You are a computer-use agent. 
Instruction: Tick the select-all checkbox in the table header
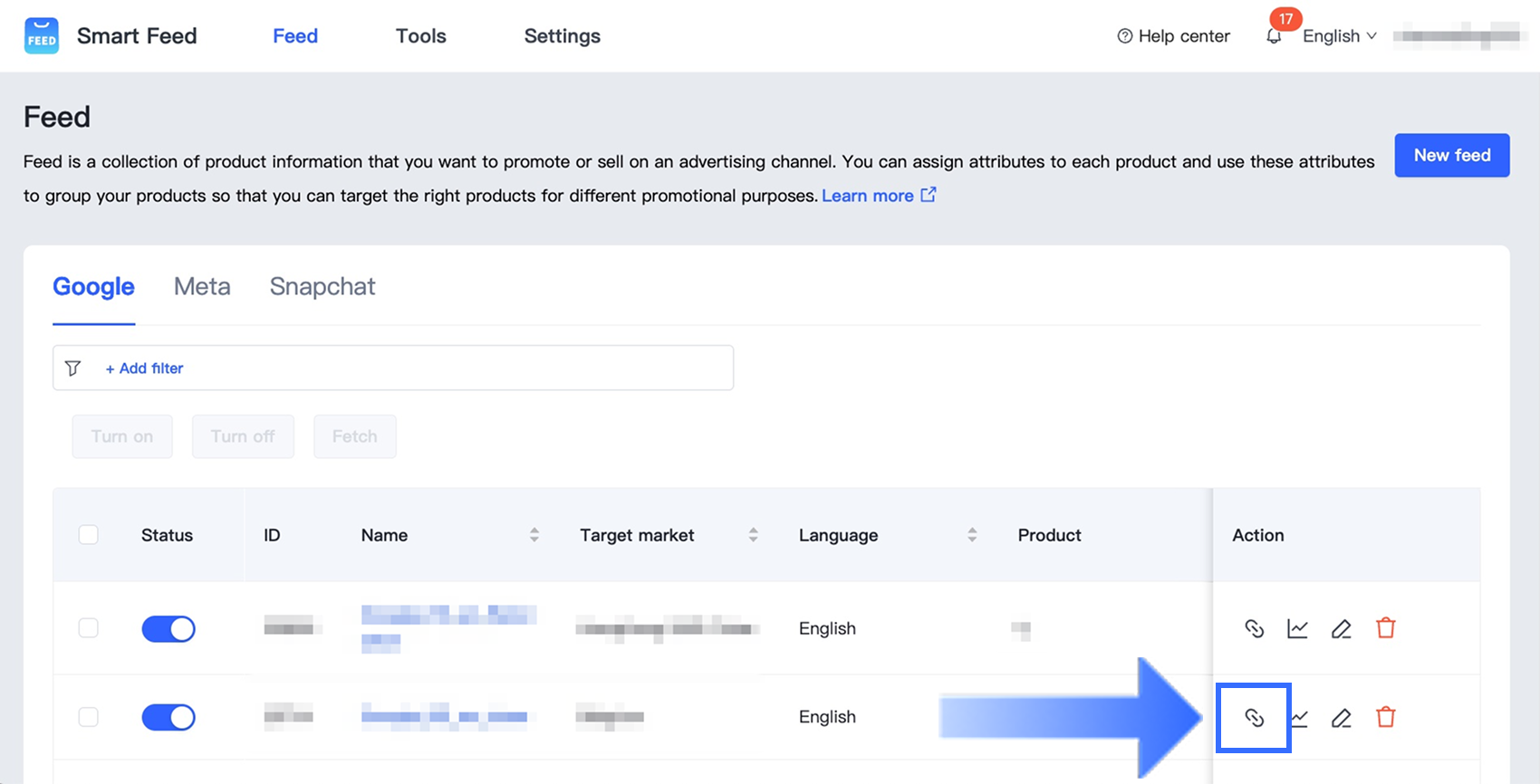[x=89, y=535]
